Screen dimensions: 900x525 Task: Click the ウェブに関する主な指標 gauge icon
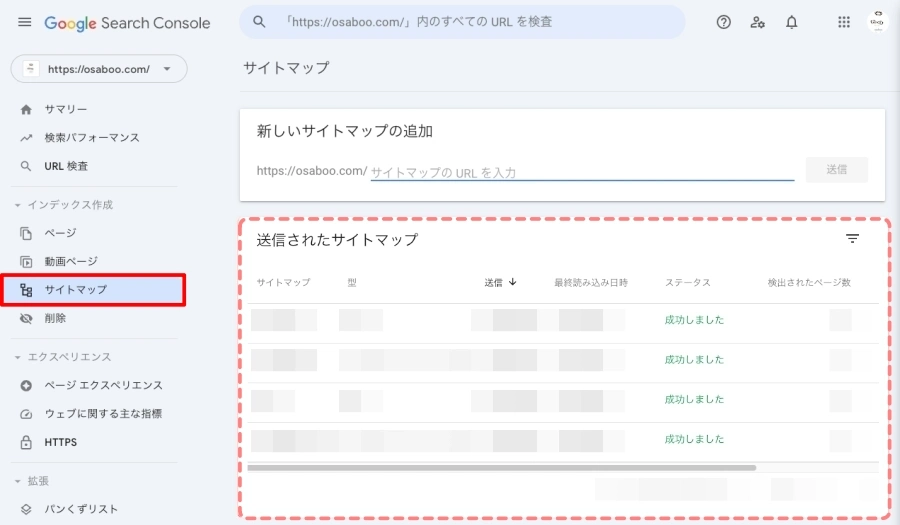tap(26, 414)
